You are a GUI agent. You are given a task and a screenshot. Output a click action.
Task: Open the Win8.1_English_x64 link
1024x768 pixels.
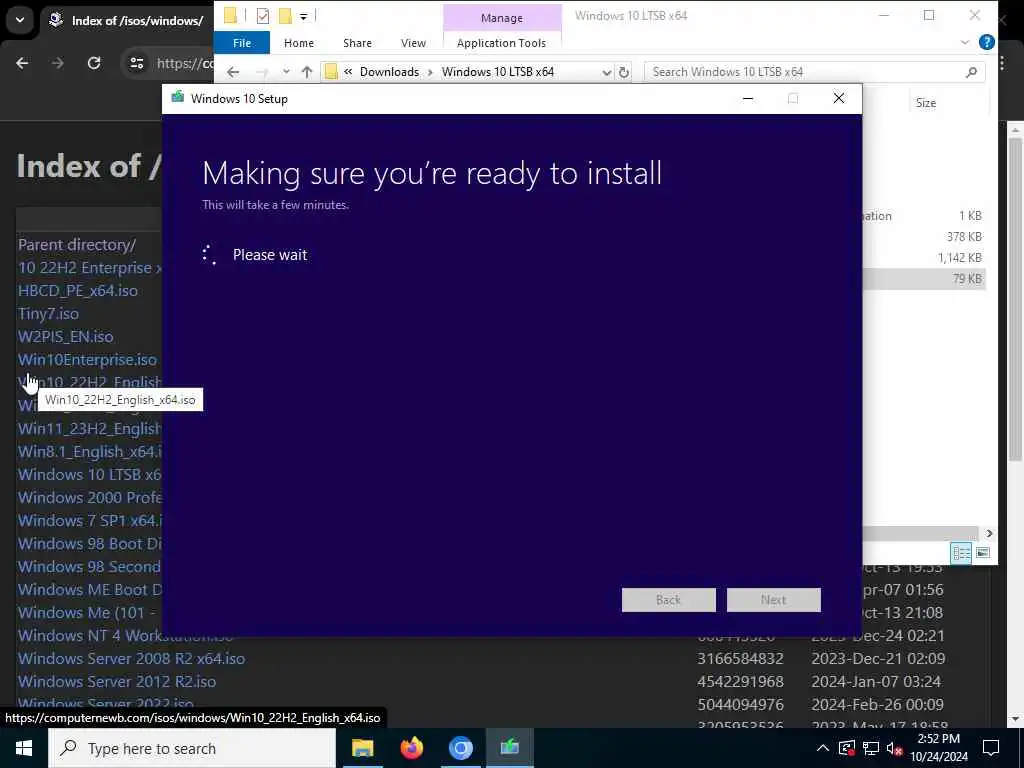click(89, 451)
